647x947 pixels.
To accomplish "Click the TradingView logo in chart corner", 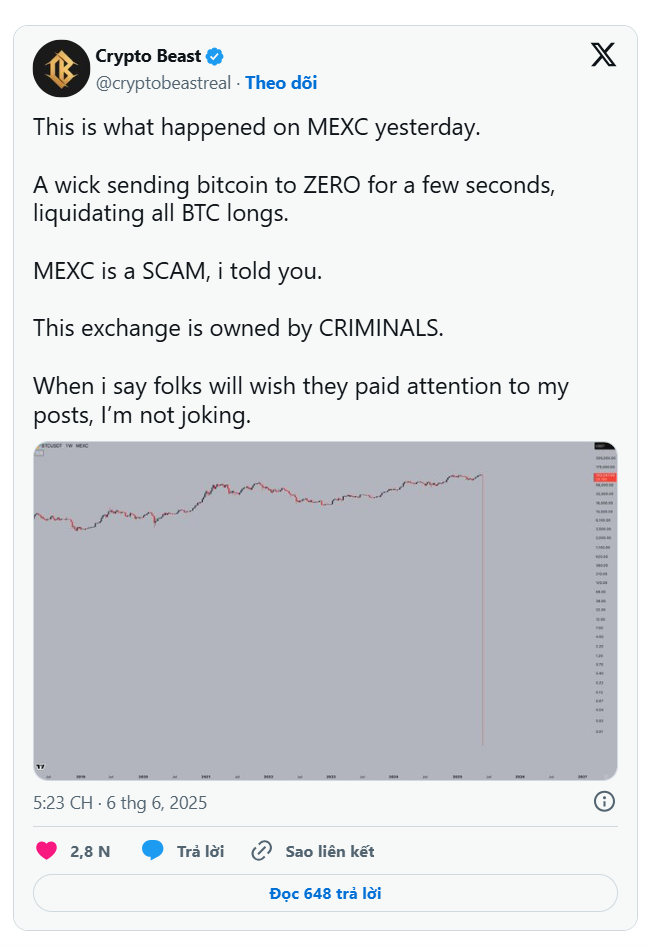I will pyautogui.click(x=41, y=767).
